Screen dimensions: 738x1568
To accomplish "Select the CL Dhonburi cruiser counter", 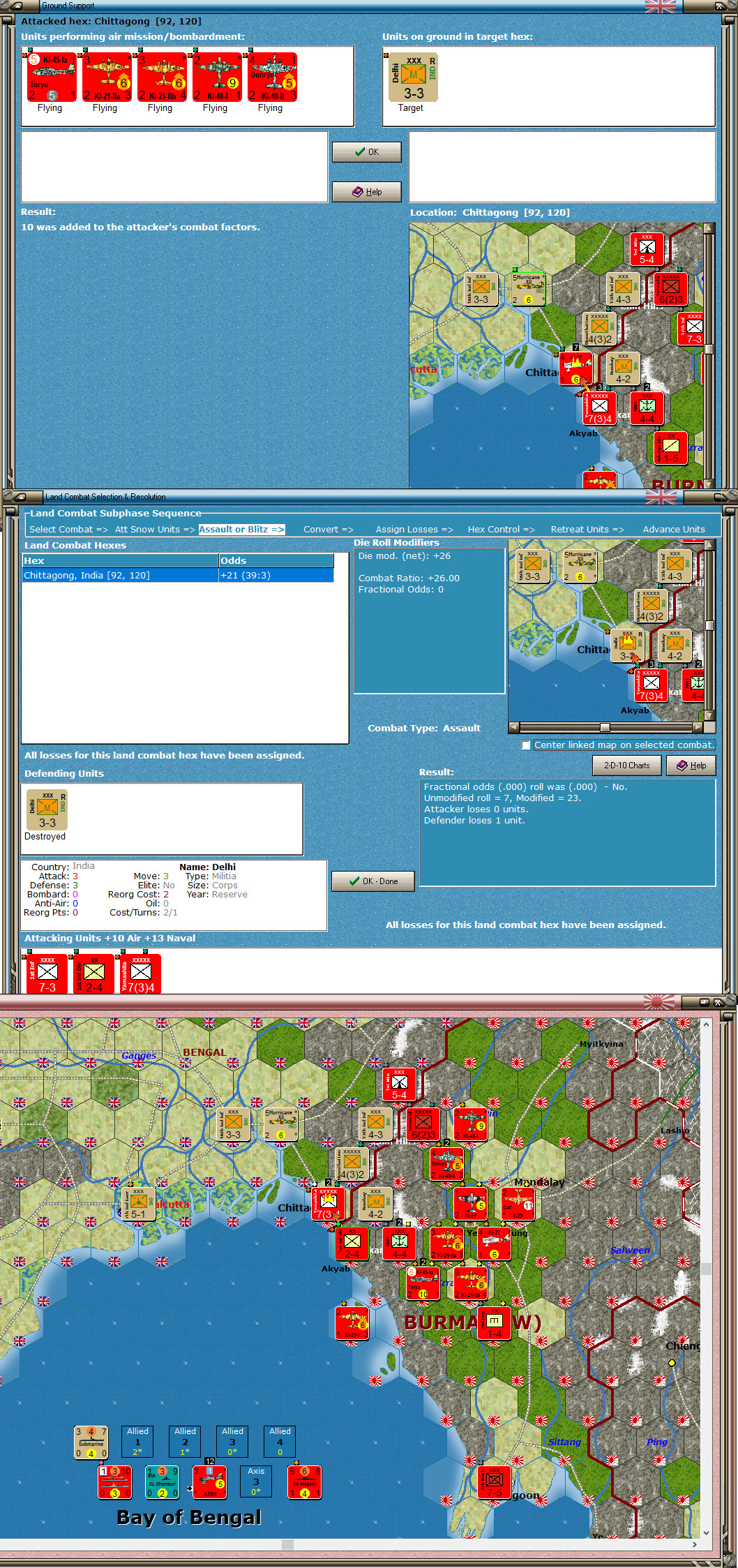I will pos(162,1482).
